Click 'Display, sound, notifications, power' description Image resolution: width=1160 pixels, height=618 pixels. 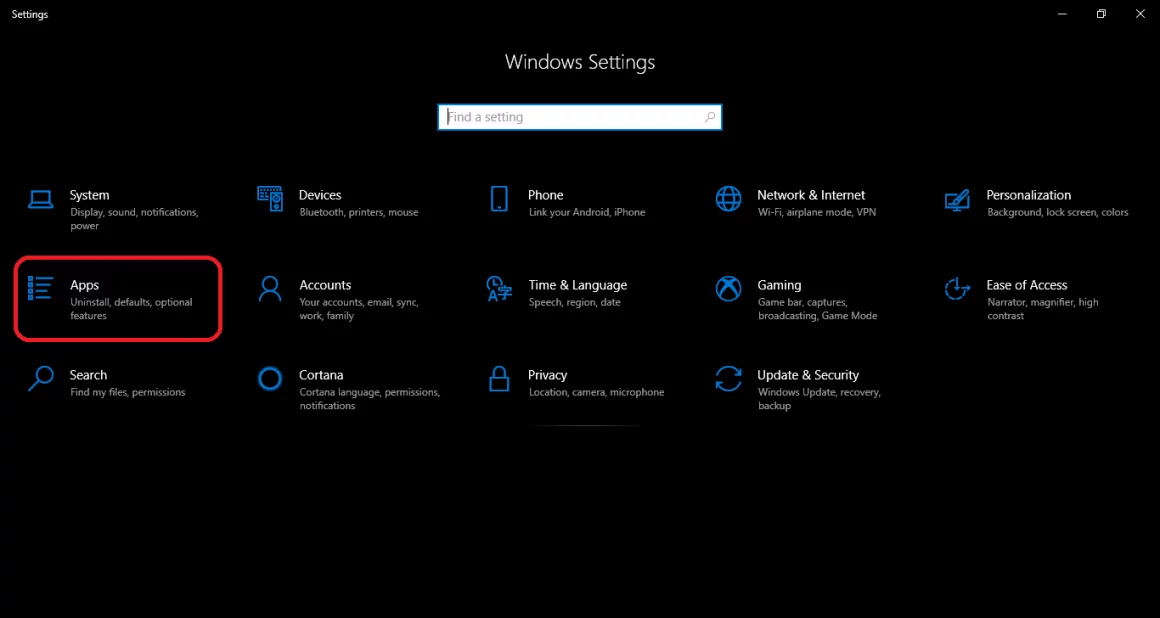click(134, 219)
